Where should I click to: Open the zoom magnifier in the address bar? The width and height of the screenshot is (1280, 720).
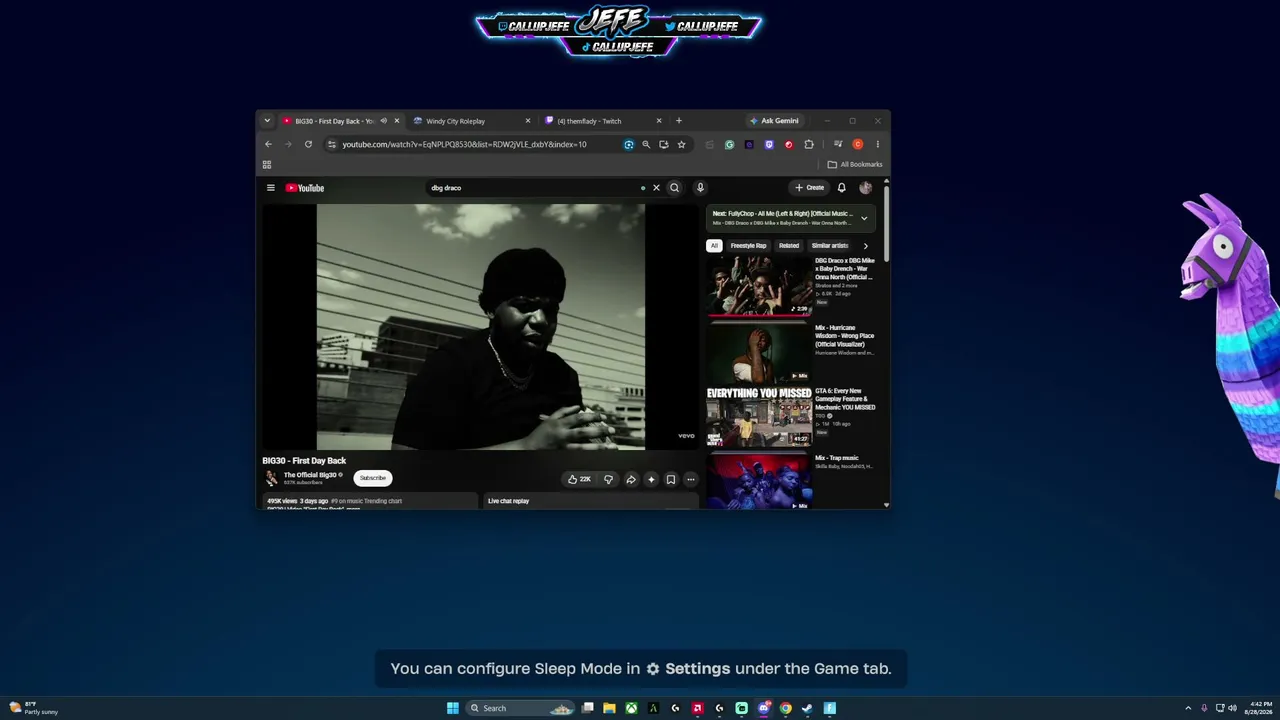click(x=646, y=144)
